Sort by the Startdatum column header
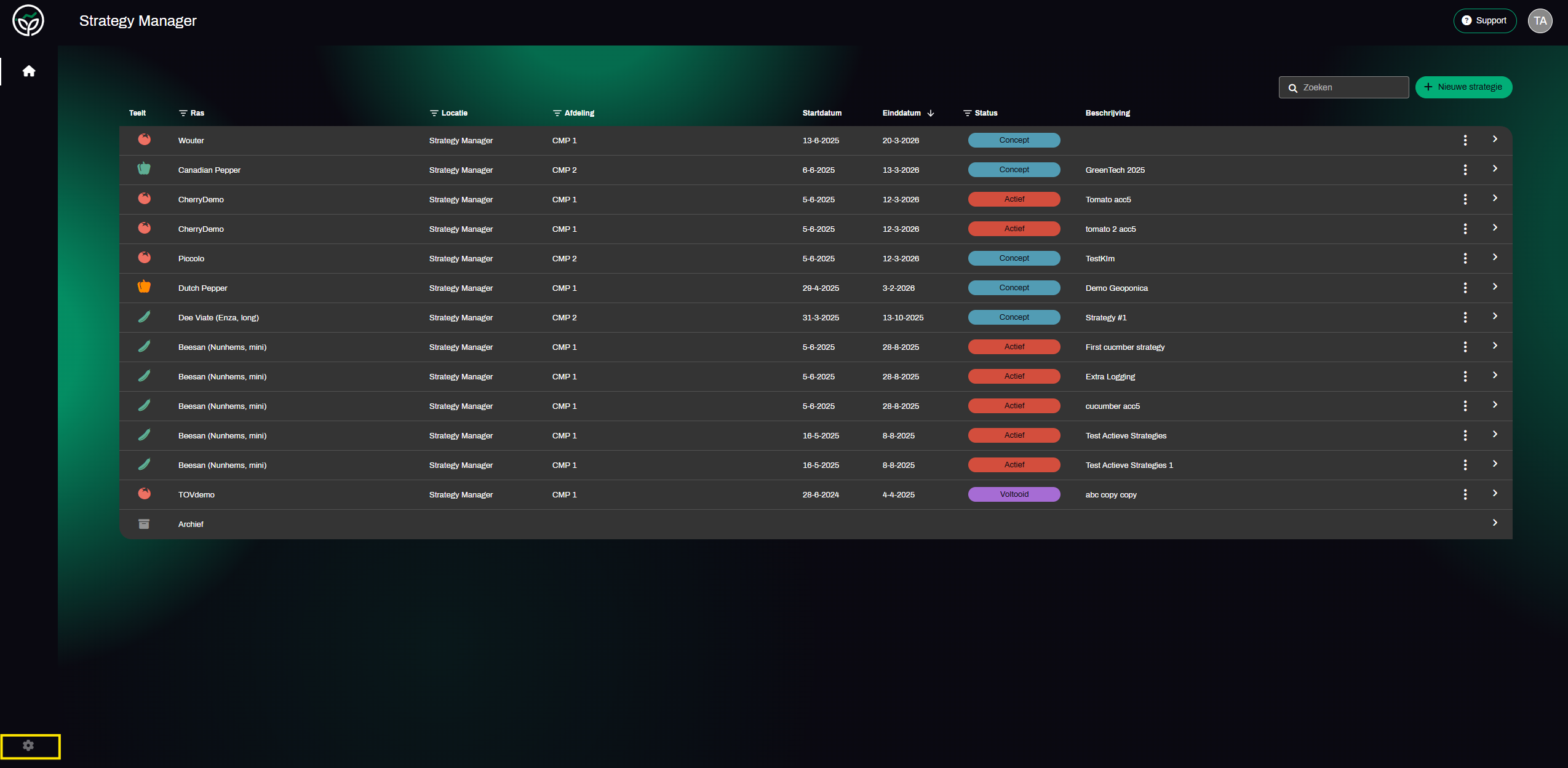The image size is (1568, 768). click(x=822, y=113)
